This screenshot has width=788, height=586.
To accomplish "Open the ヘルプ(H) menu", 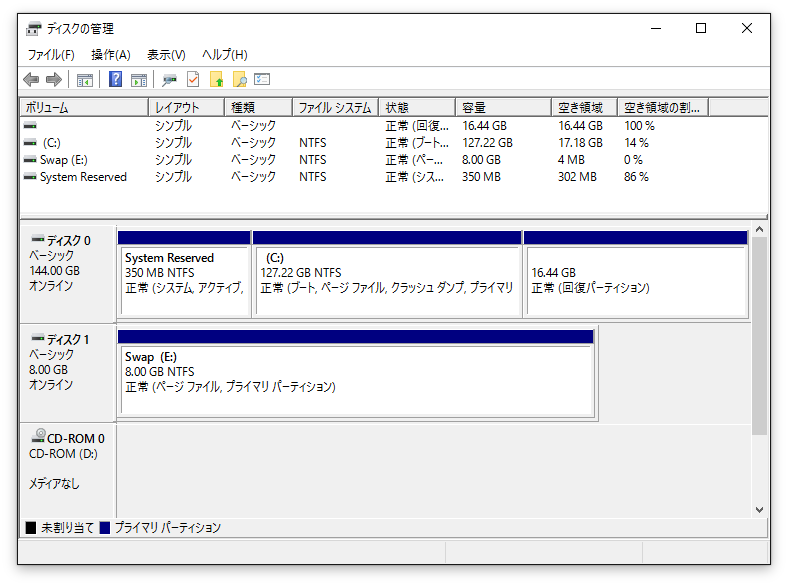I will point(225,54).
